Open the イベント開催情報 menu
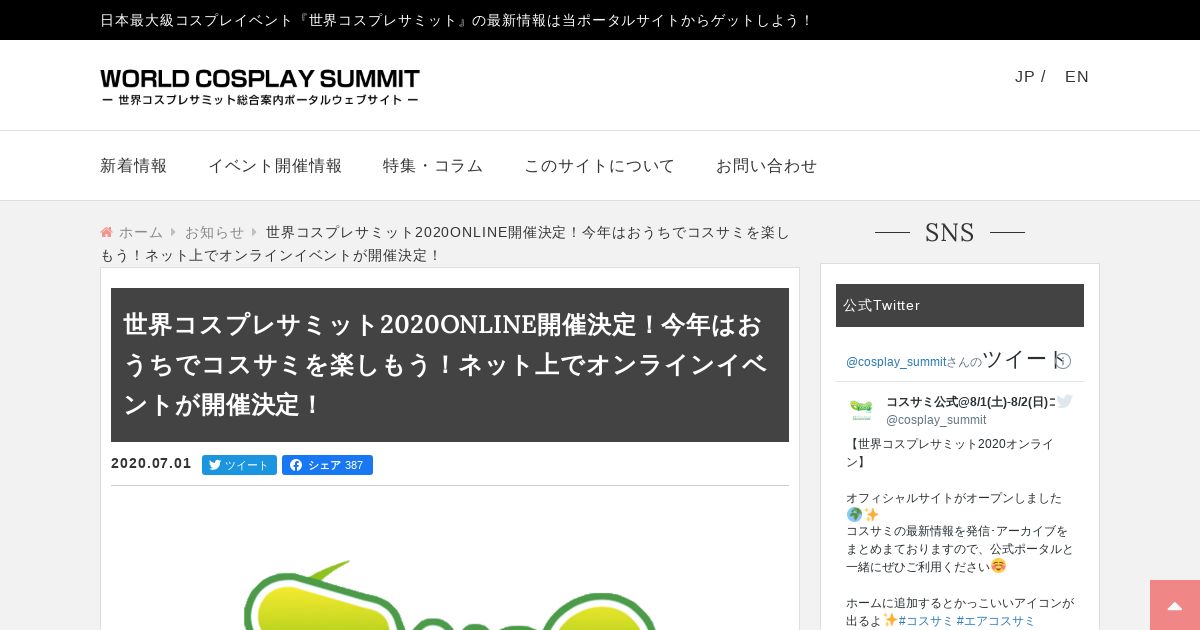This screenshot has height=630, width=1200. pos(275,166)
